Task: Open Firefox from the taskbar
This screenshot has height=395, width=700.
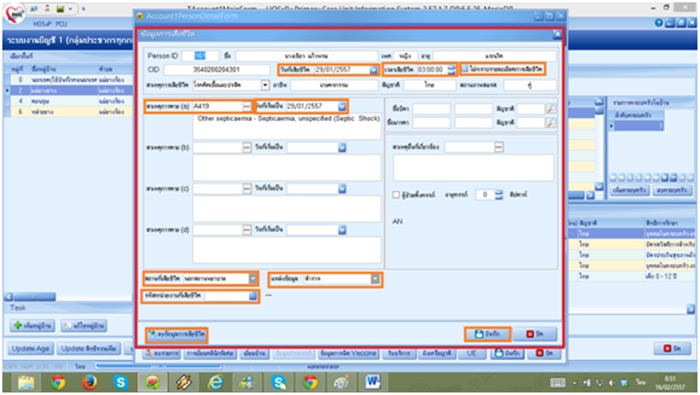Action: coord(89,383)
